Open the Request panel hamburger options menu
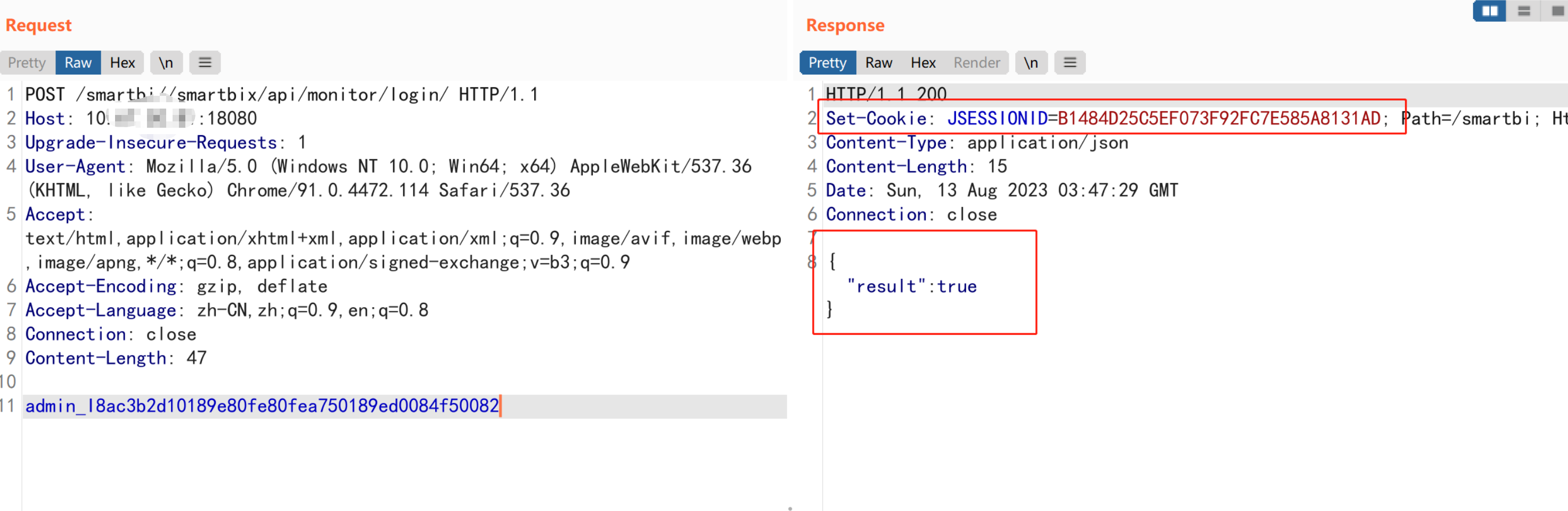Viewport: 1568px width, 511px height. pyautogui.click(x=205, y=63)
